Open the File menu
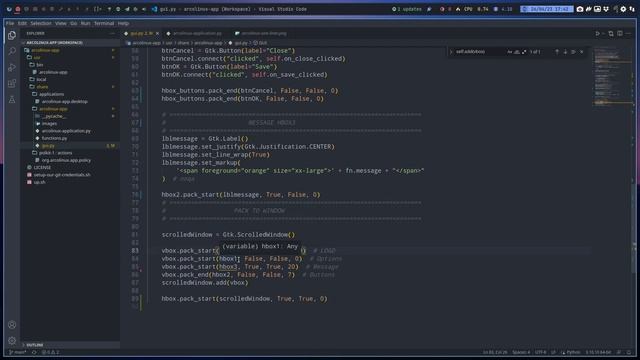This screenshot has width=640, height=360. 10,23
